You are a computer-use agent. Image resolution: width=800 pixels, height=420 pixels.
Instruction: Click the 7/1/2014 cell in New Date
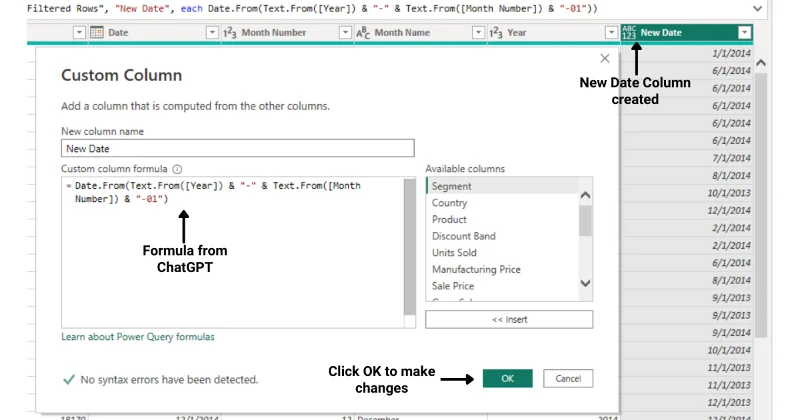point(687,158)
